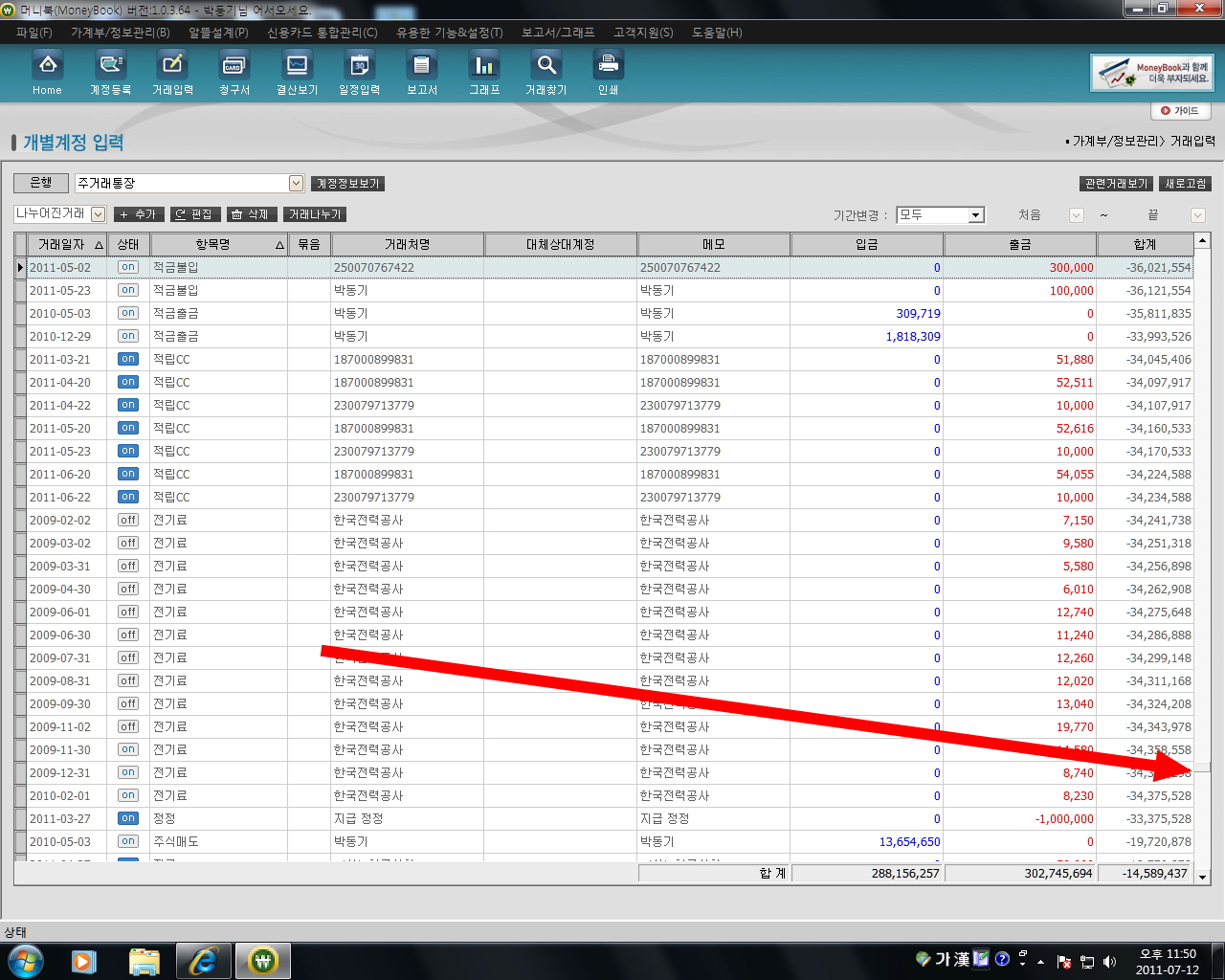Click the 계정정보보기 button

click(347, 184)
